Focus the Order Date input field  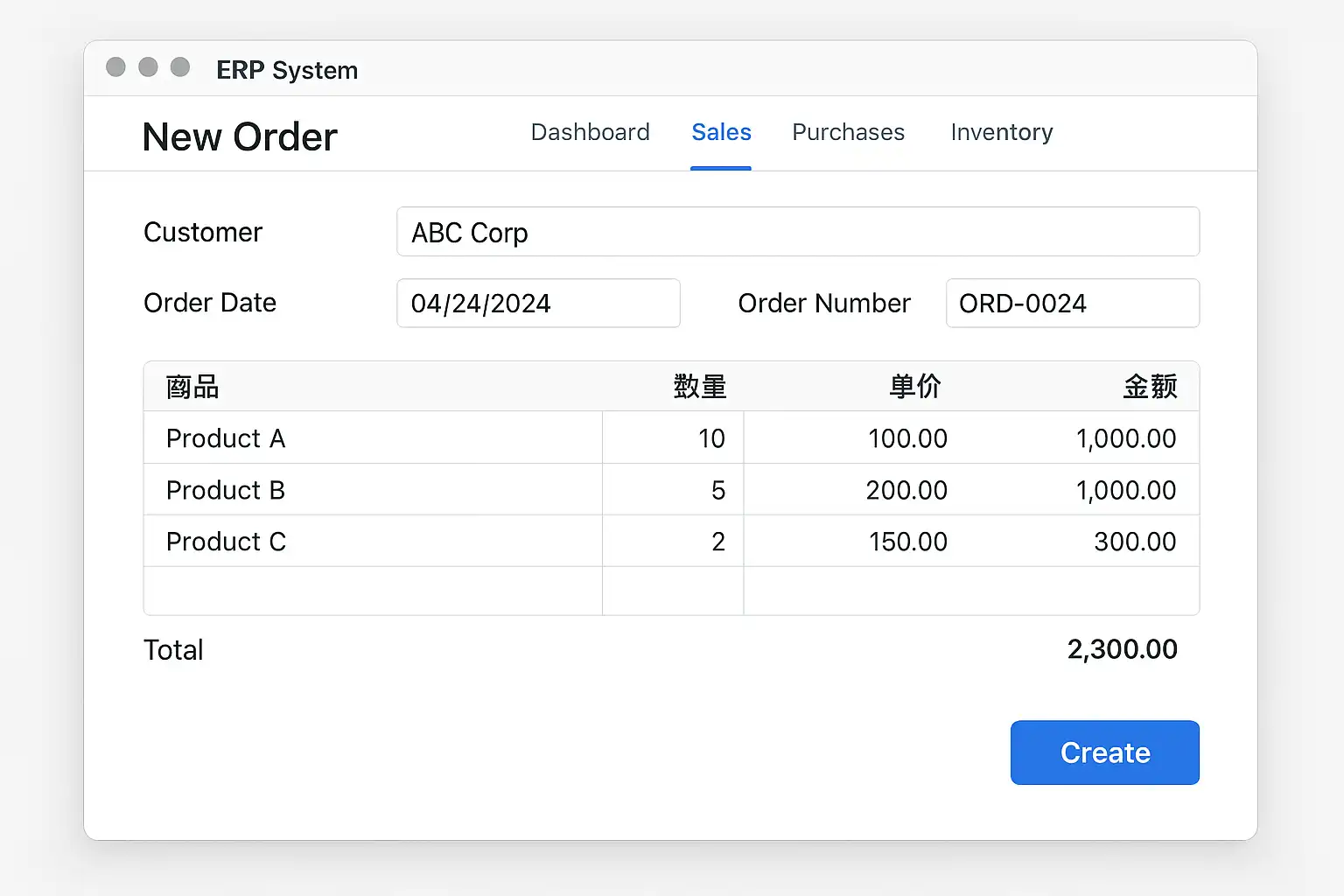tap(538, 304)
